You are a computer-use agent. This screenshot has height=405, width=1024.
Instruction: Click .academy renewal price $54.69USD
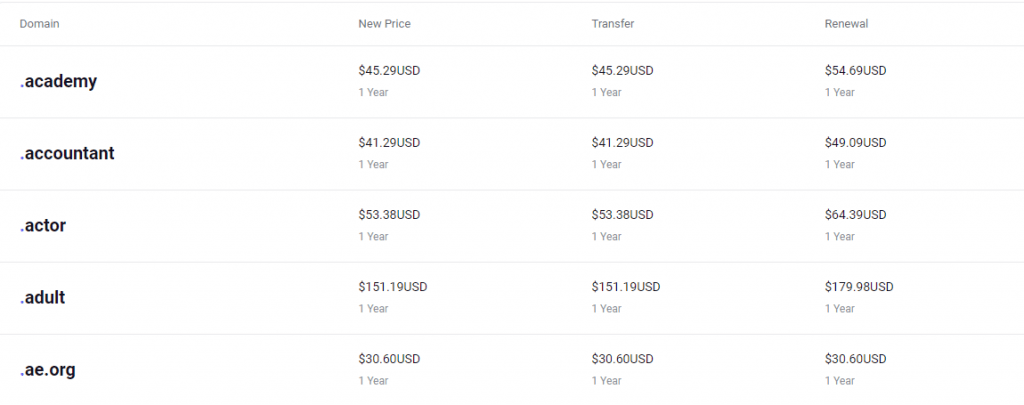[x=856, y=71]
